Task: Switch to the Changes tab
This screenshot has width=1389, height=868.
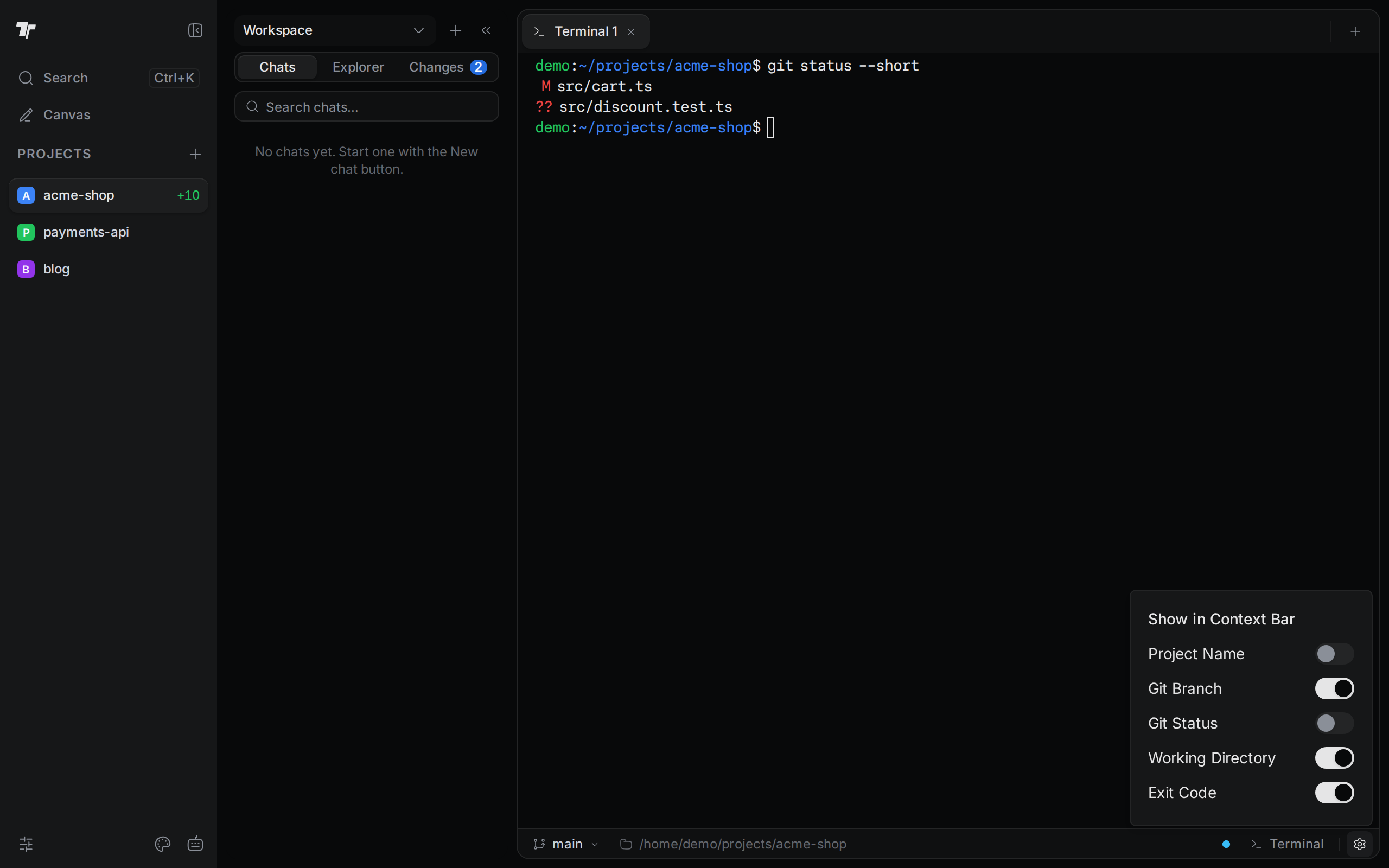Action: (448, 67)
